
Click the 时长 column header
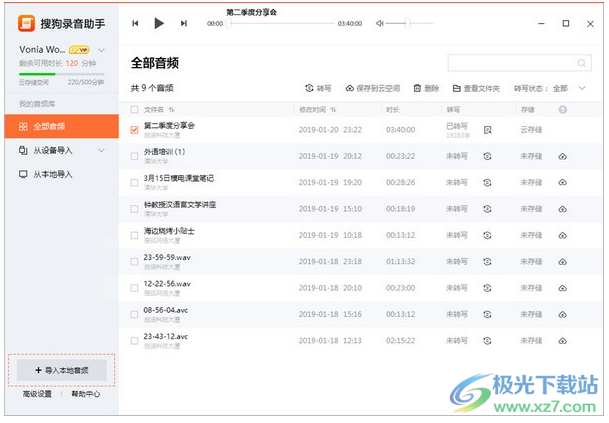click(x=392, y=110)
